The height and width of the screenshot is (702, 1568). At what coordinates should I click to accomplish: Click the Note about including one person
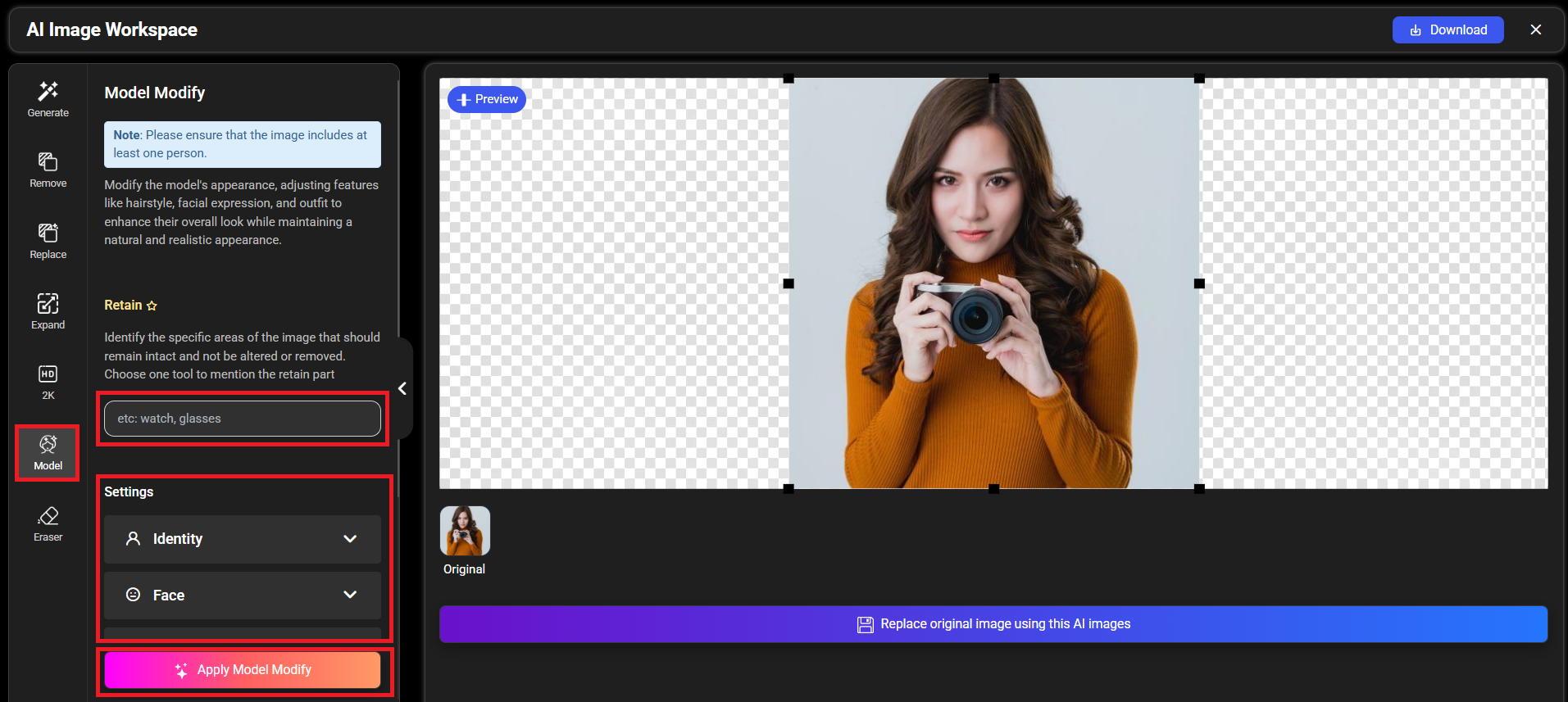(243, 144)
